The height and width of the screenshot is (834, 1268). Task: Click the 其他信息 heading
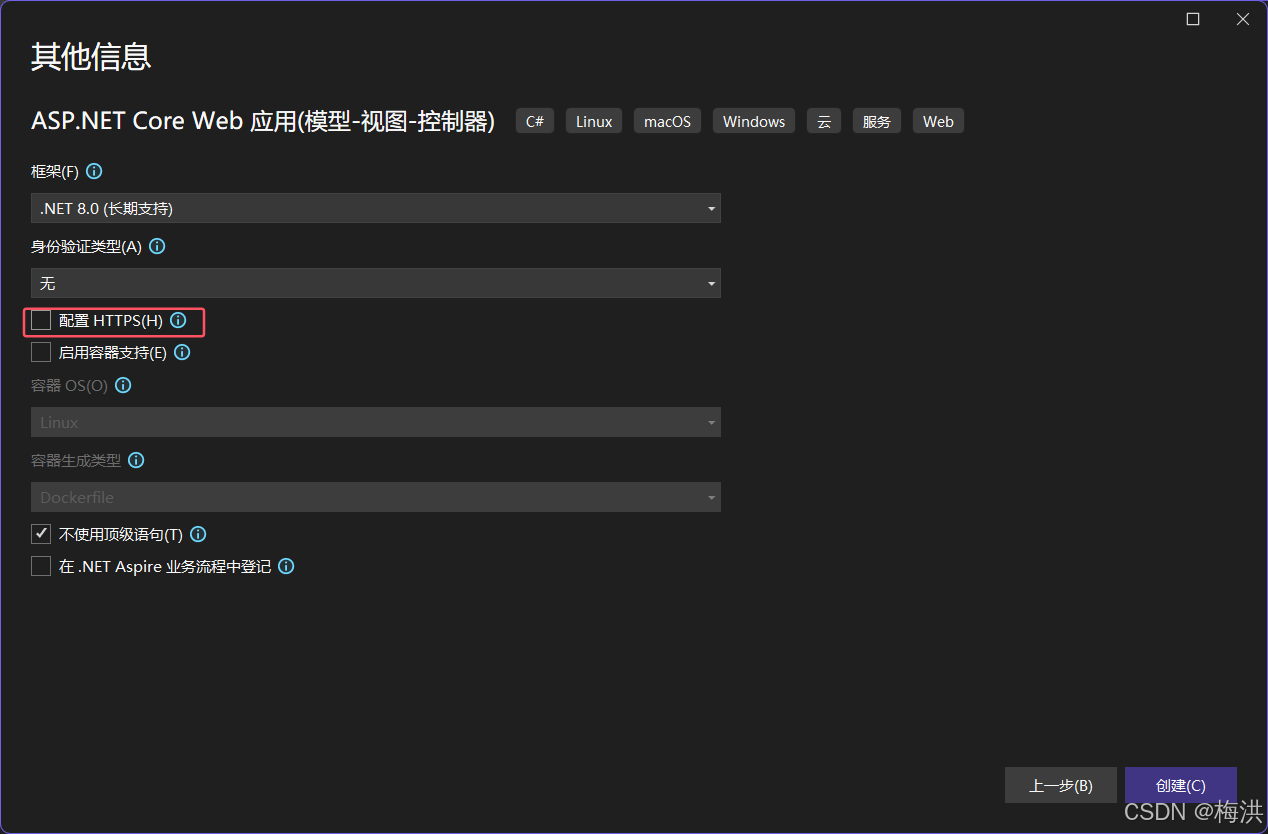pyautogui.click(x=91, y=57)
